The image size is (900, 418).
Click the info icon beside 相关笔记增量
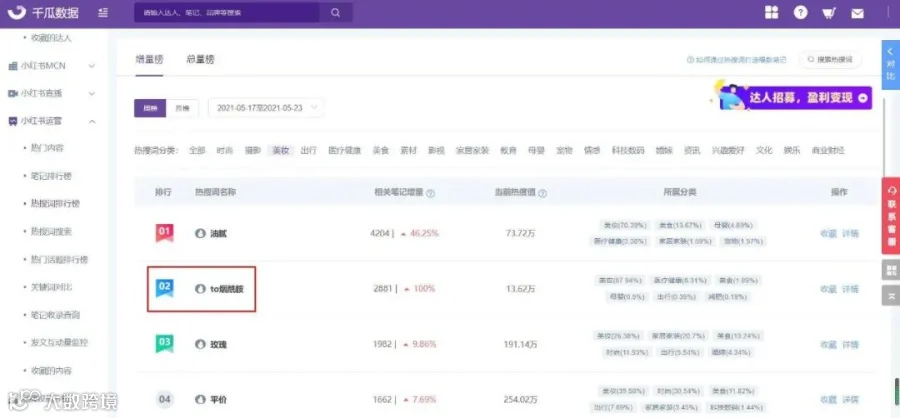430,193
